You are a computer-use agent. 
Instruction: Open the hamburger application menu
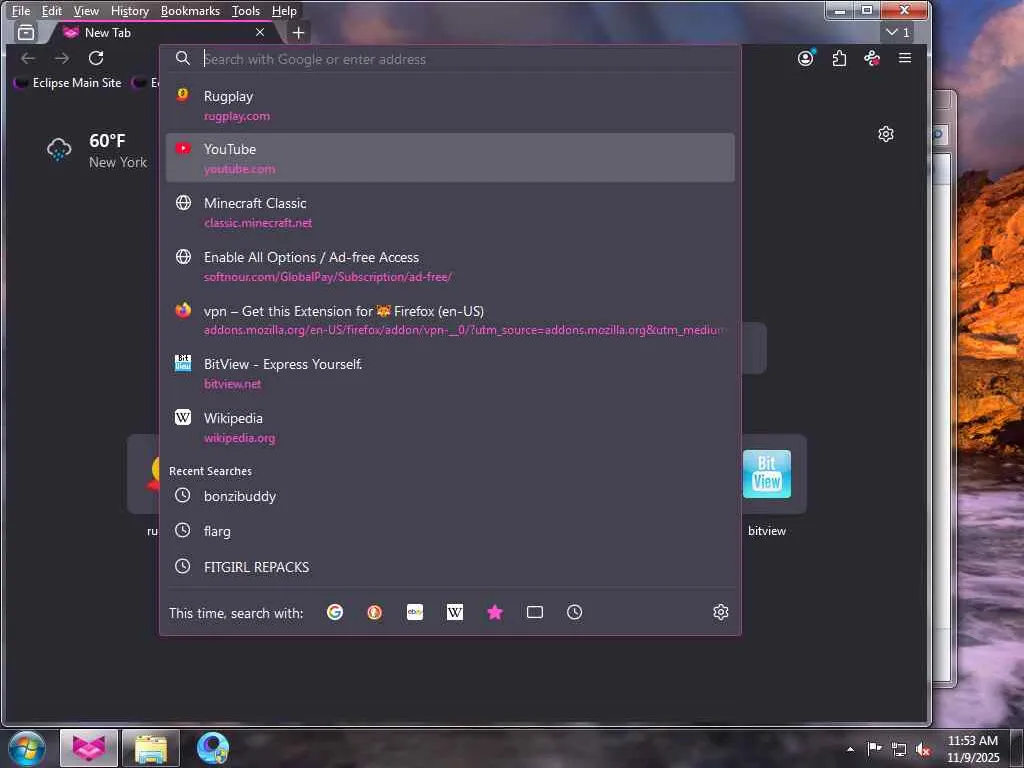(x=904, y=58)
